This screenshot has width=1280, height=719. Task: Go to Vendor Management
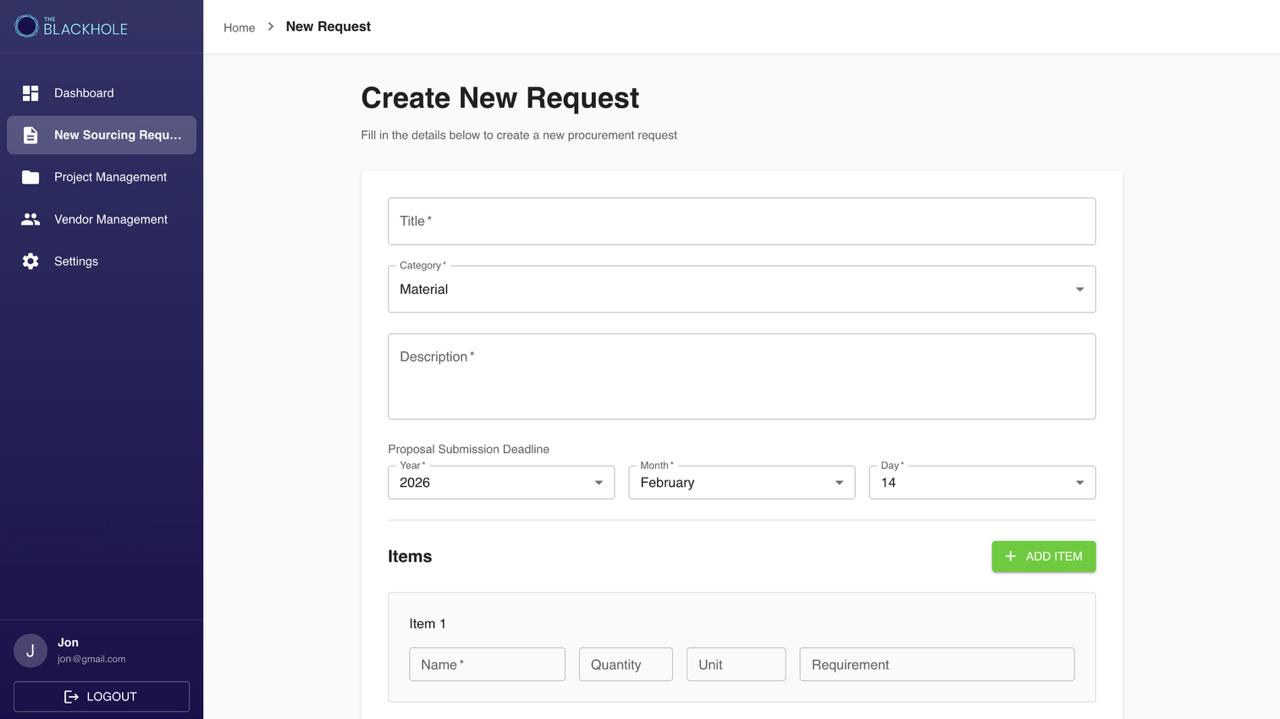[x=101, y=219]
